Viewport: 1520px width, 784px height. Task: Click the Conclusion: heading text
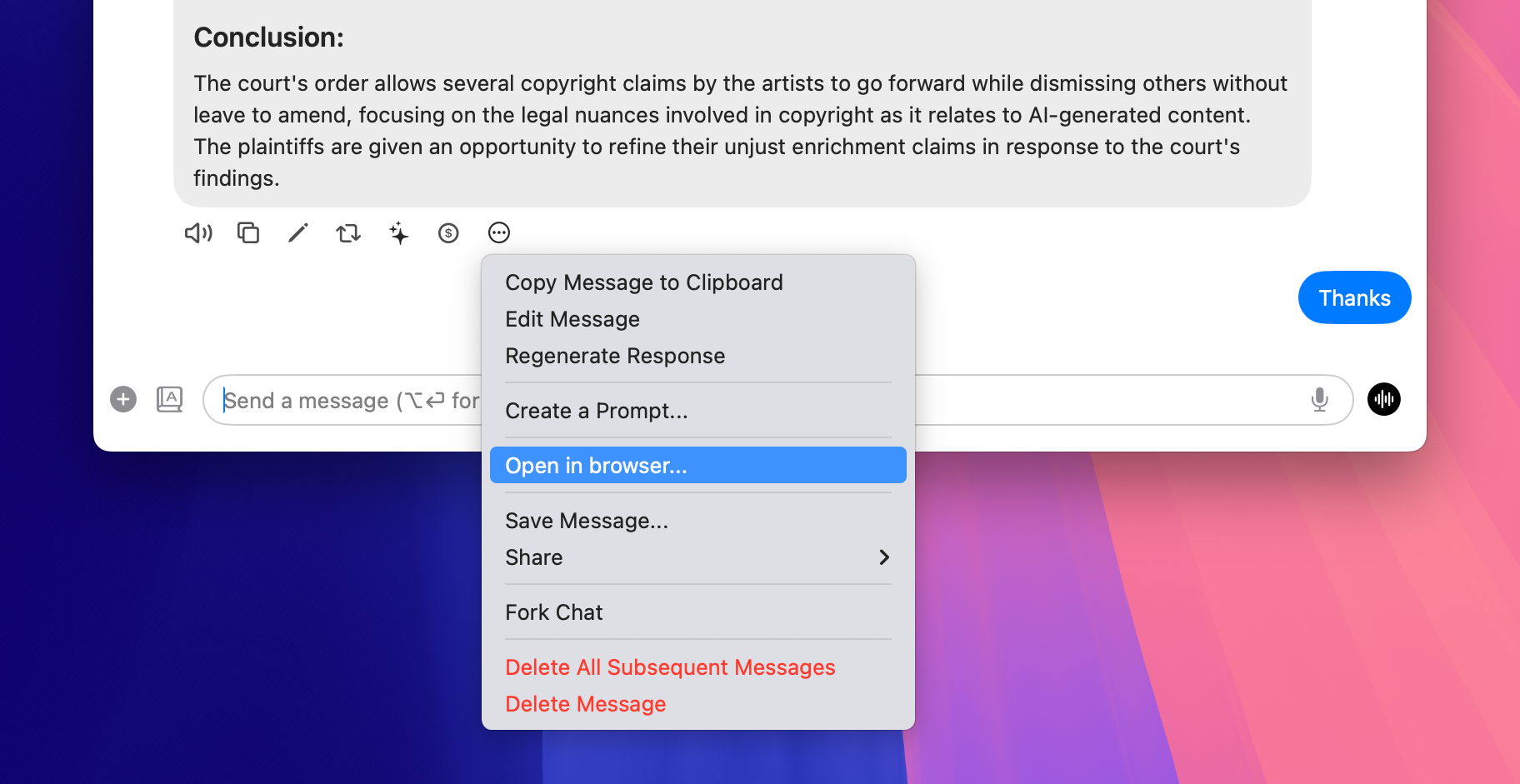268,37
